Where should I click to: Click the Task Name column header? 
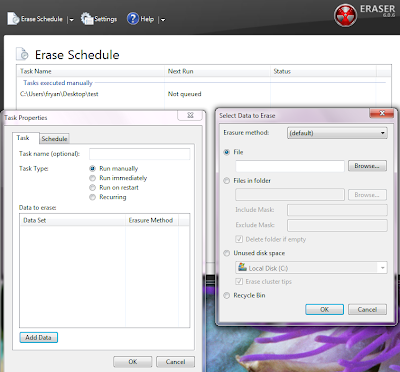coord(91,71)
